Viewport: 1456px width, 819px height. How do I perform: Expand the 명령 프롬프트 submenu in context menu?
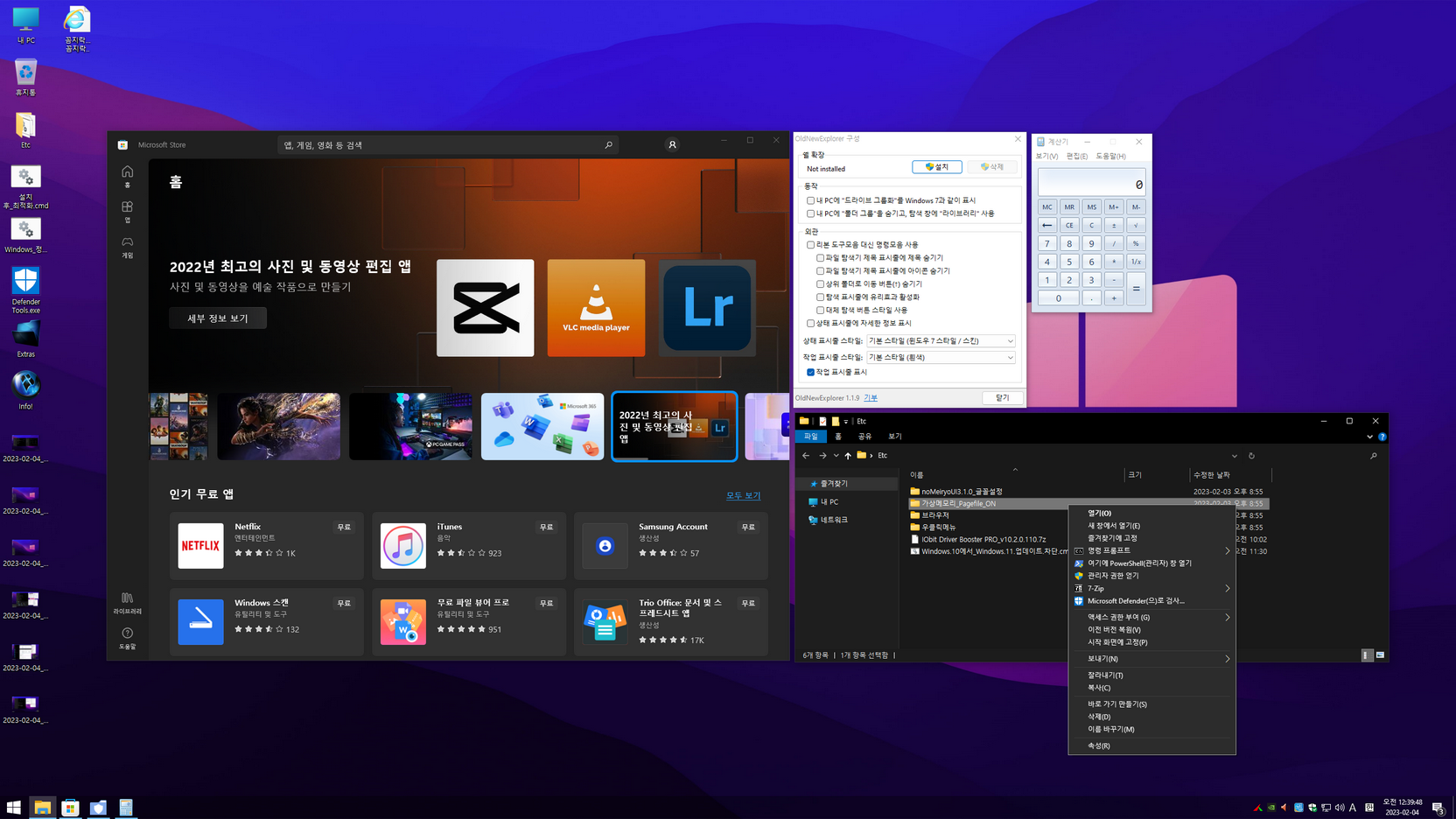click(1151, 550)
